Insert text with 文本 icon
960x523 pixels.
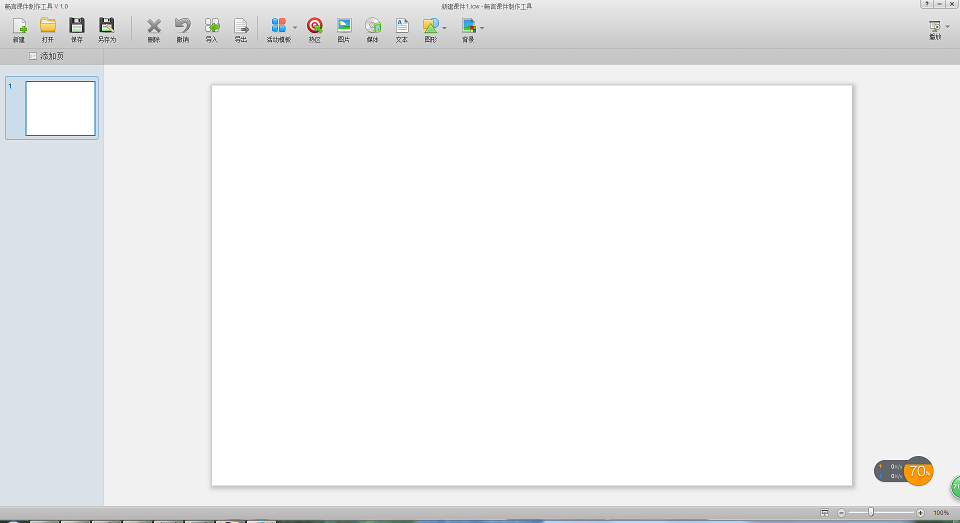coord(402,27)
